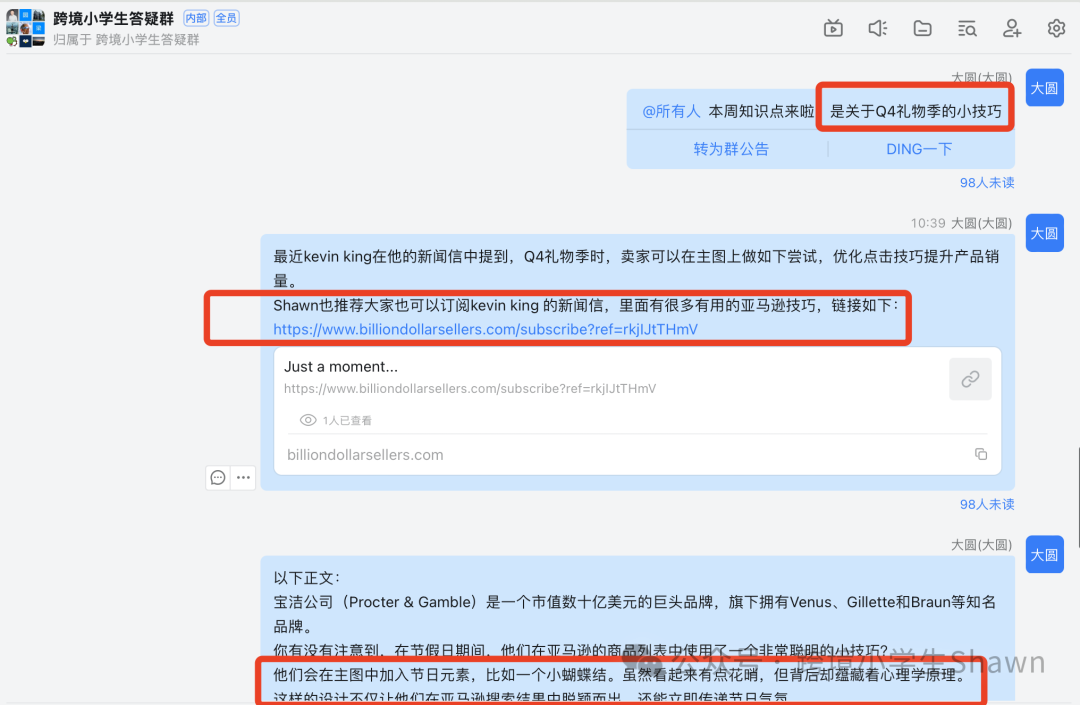Click the copy icon beside billiondollarsellers.com
The height and width of the screenshot is (705, 1080).
click(981, 453)
